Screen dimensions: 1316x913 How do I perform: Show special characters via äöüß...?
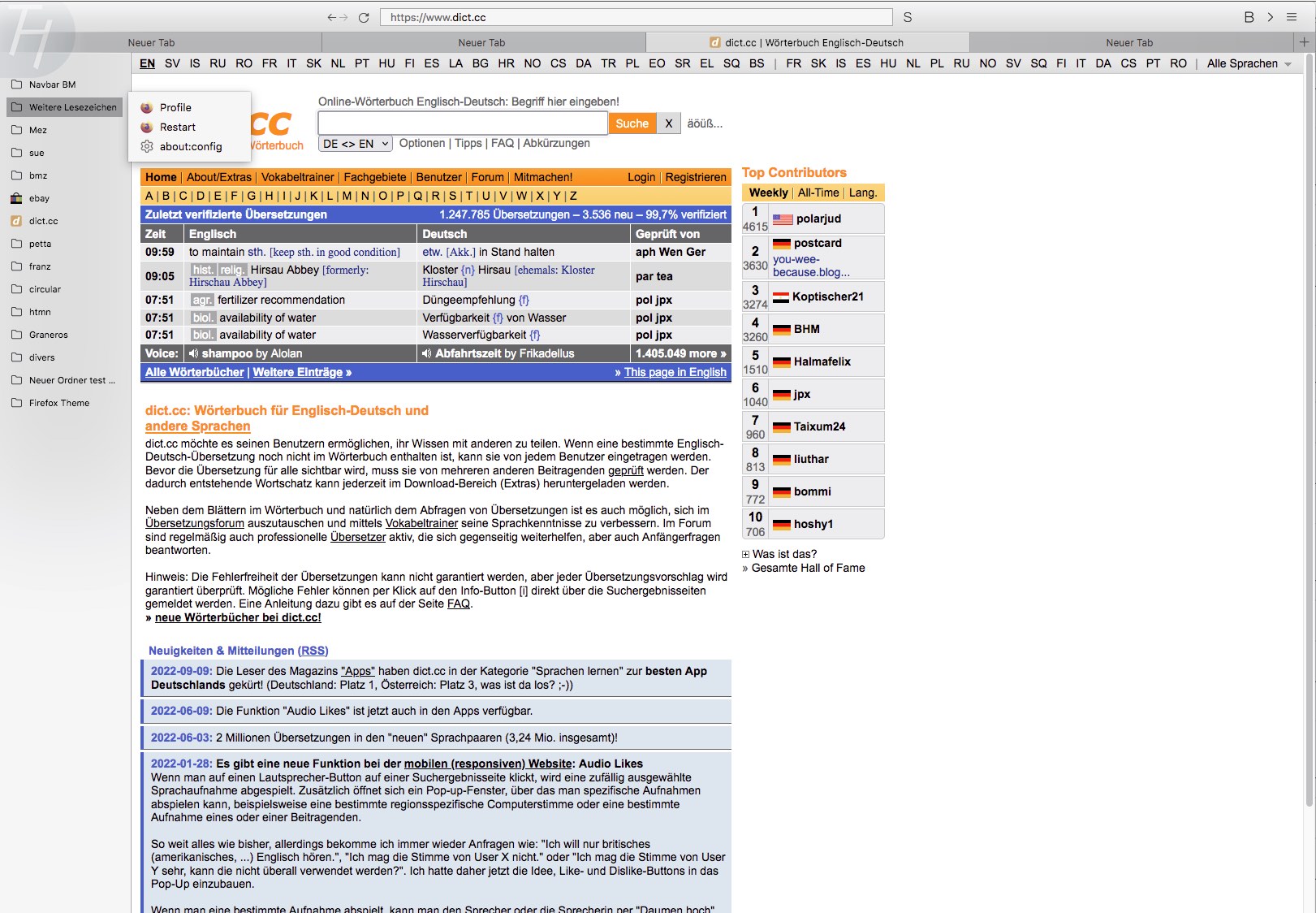tap(705, 123)
